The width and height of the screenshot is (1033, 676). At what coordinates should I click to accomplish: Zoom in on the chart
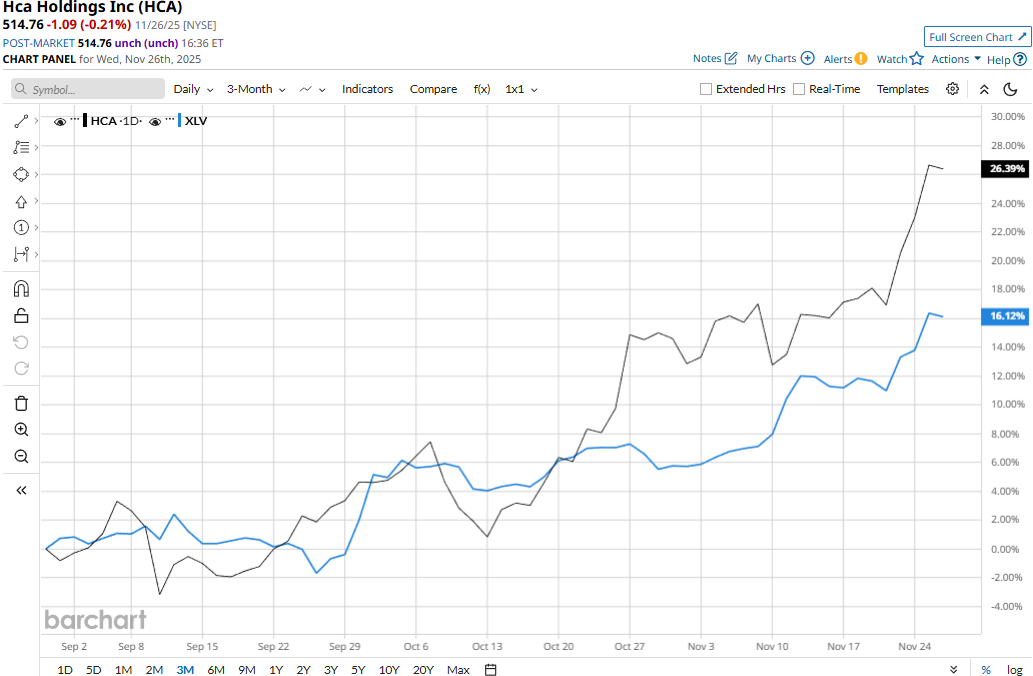tap(21, 430)
